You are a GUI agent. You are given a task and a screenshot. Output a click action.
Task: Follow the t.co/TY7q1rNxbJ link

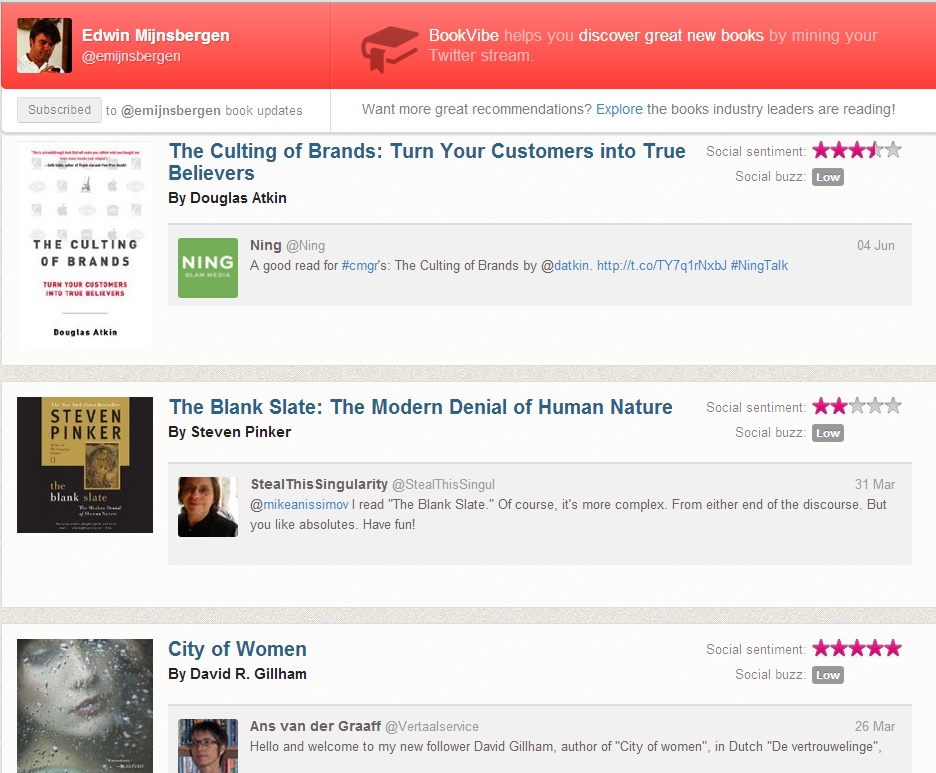pos(661,266)
